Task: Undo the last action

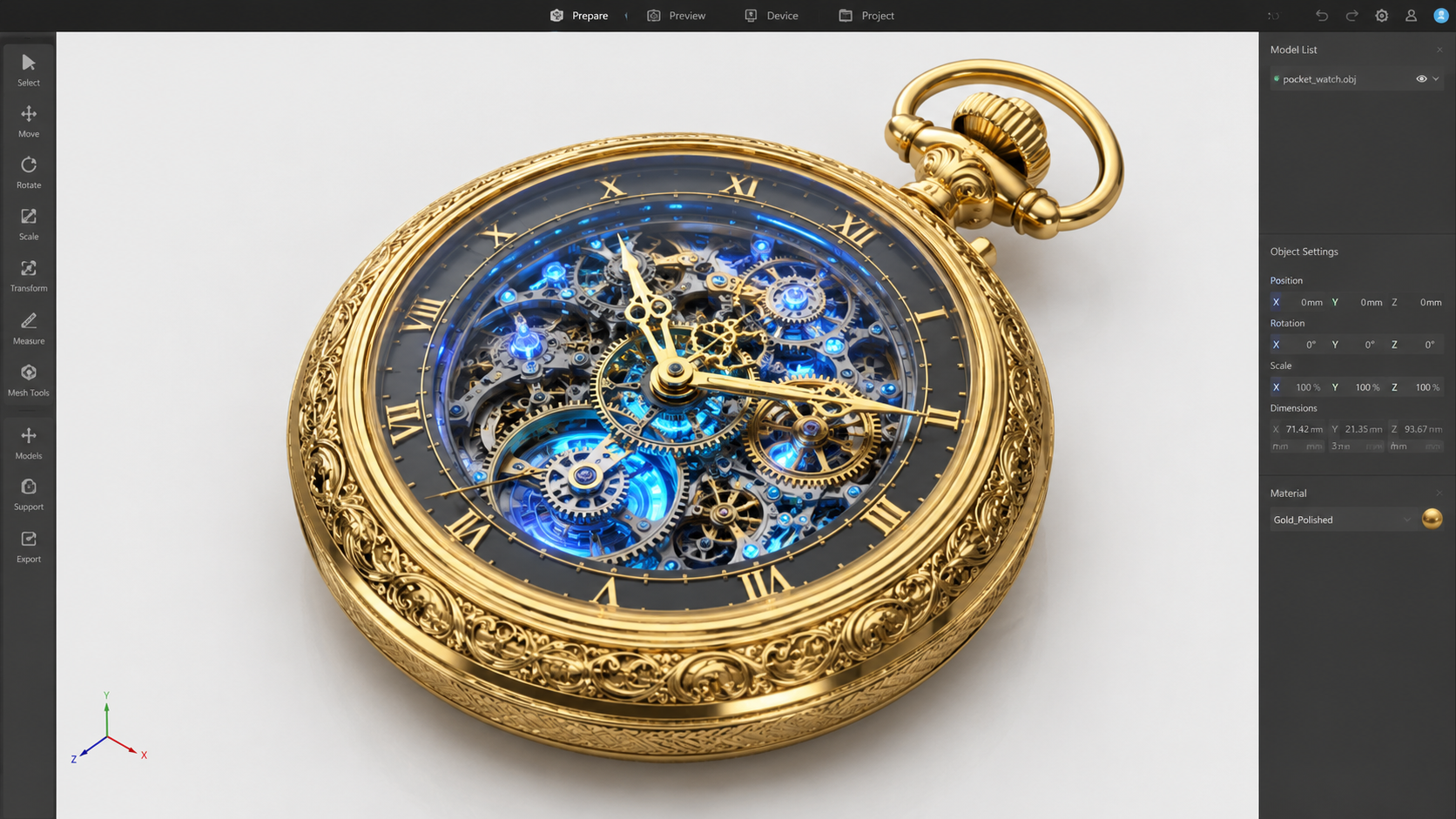Action: click(x=1322, y=16)
